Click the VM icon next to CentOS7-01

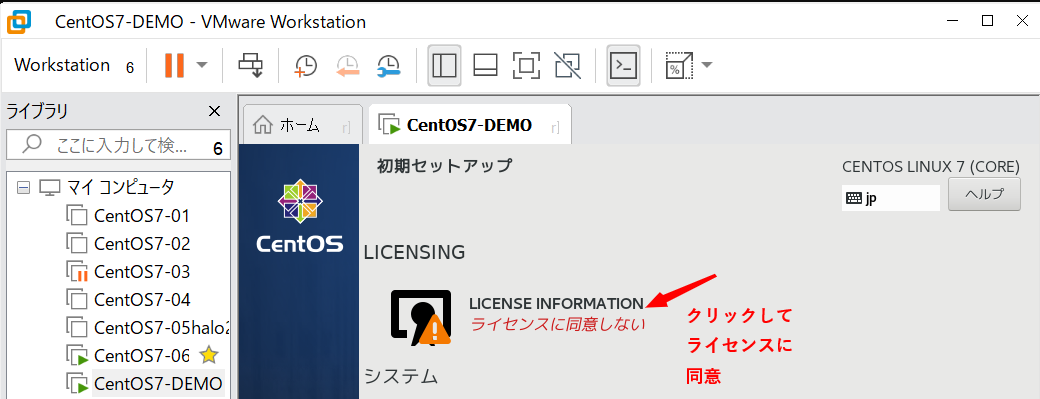[x=77, y=216]
